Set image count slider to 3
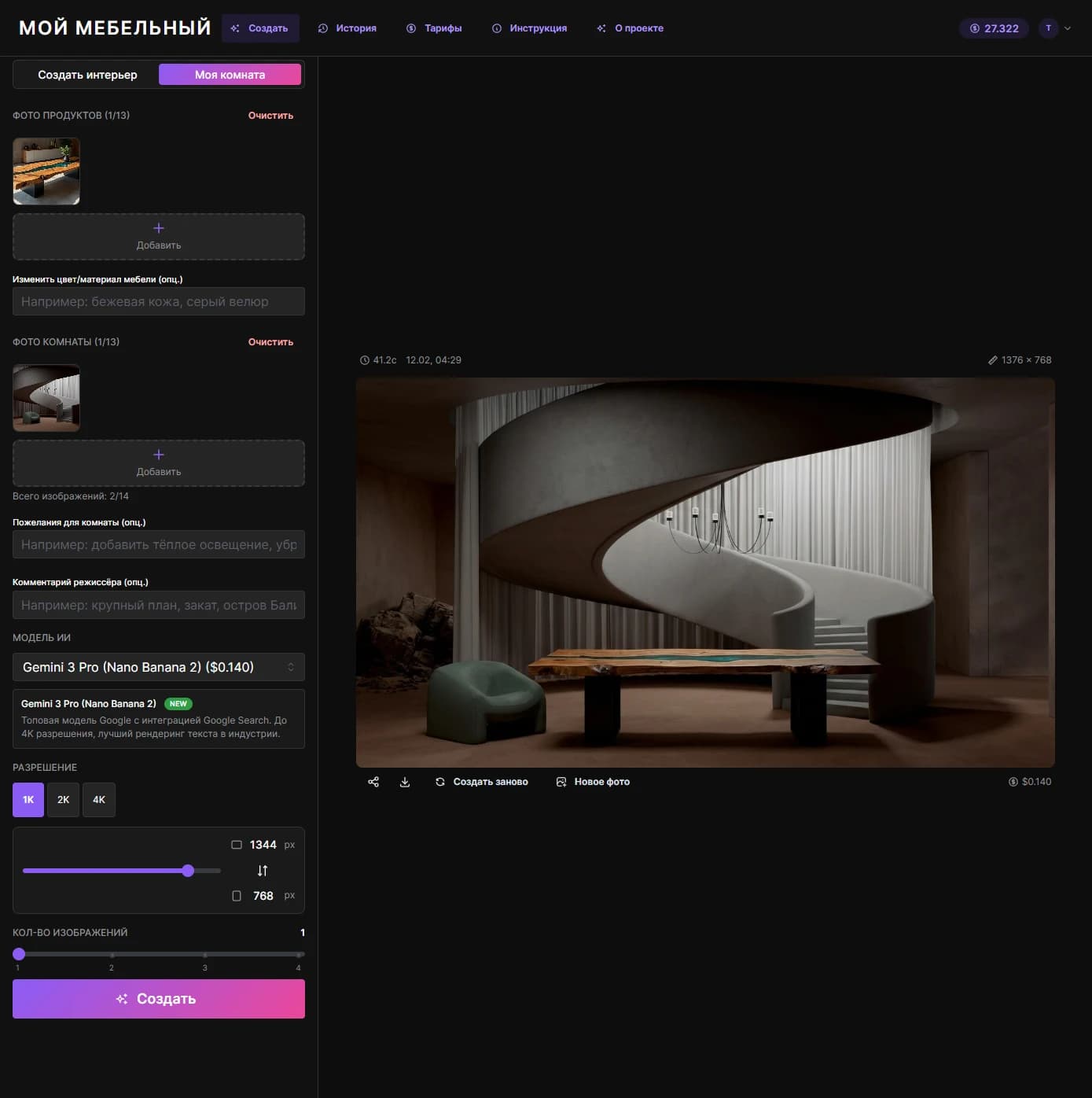 (x=205, y=955)
